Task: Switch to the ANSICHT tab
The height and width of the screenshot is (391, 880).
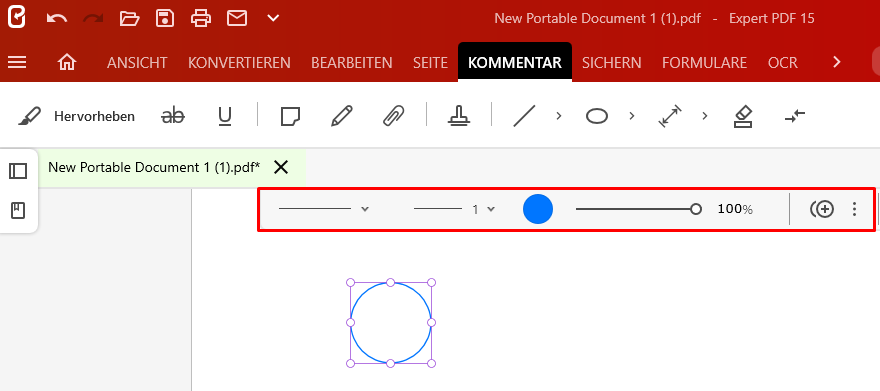Action: (137, 63)
